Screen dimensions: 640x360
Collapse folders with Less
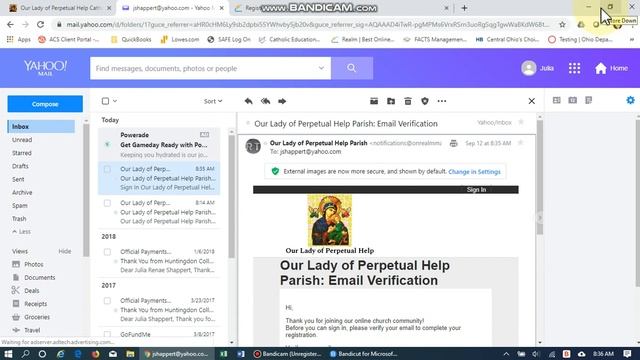click(22, 231)
